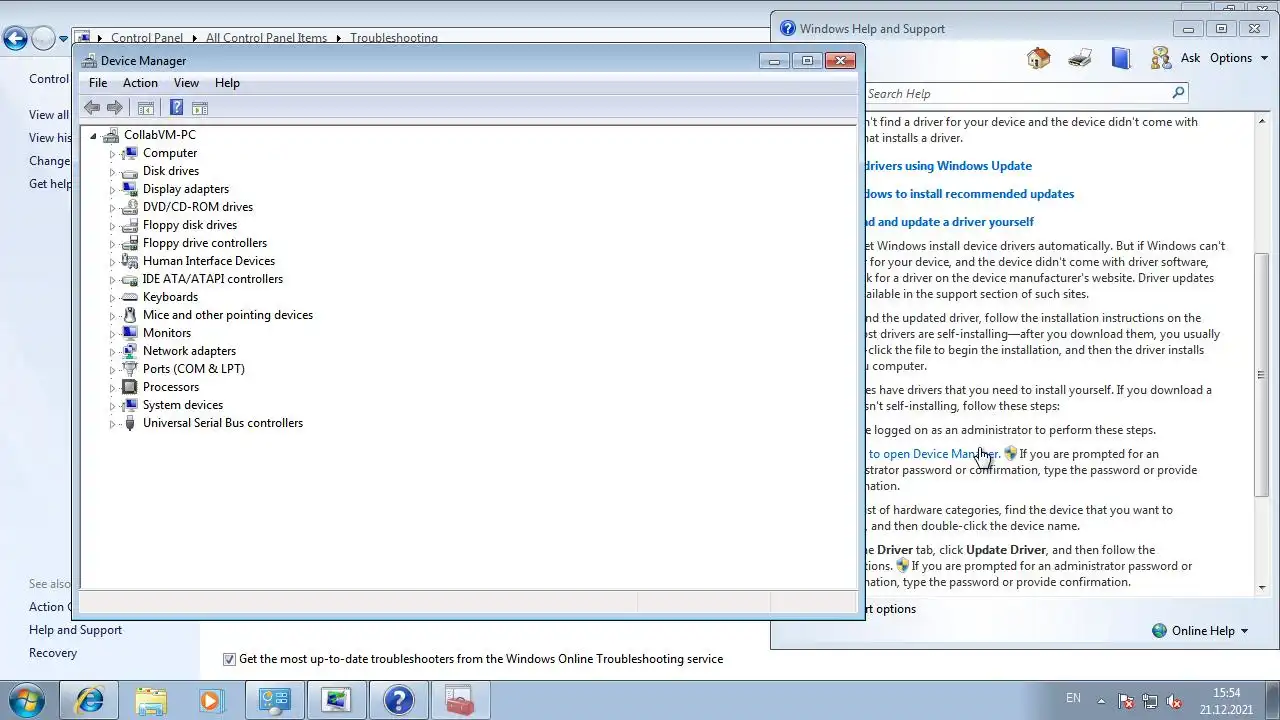
Task: Expand the Display adapters category
Action: 112,189
